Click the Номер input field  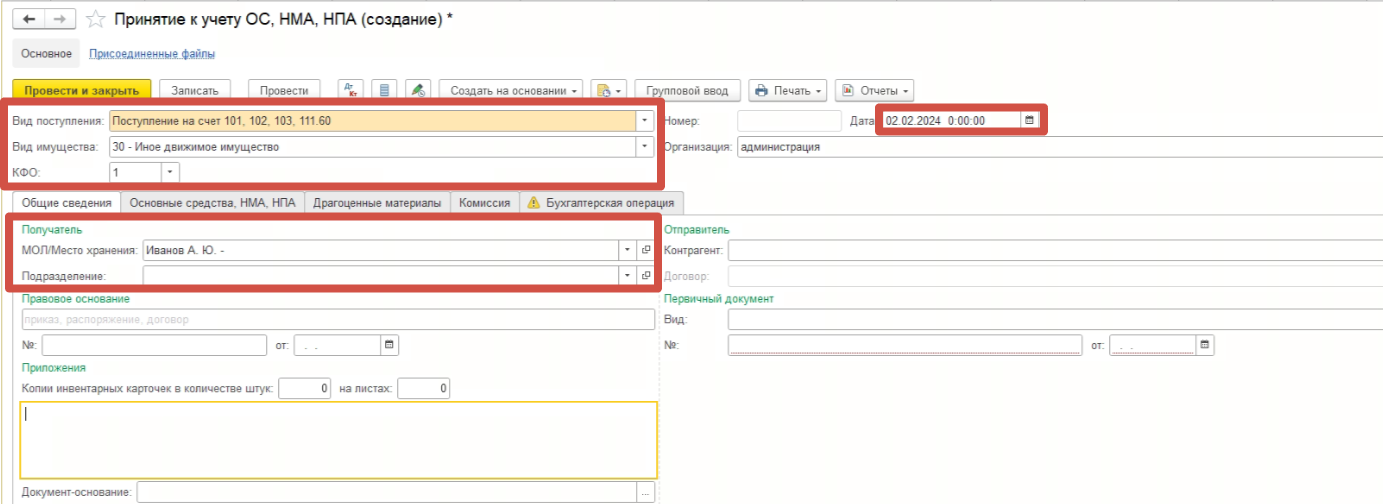789,120
